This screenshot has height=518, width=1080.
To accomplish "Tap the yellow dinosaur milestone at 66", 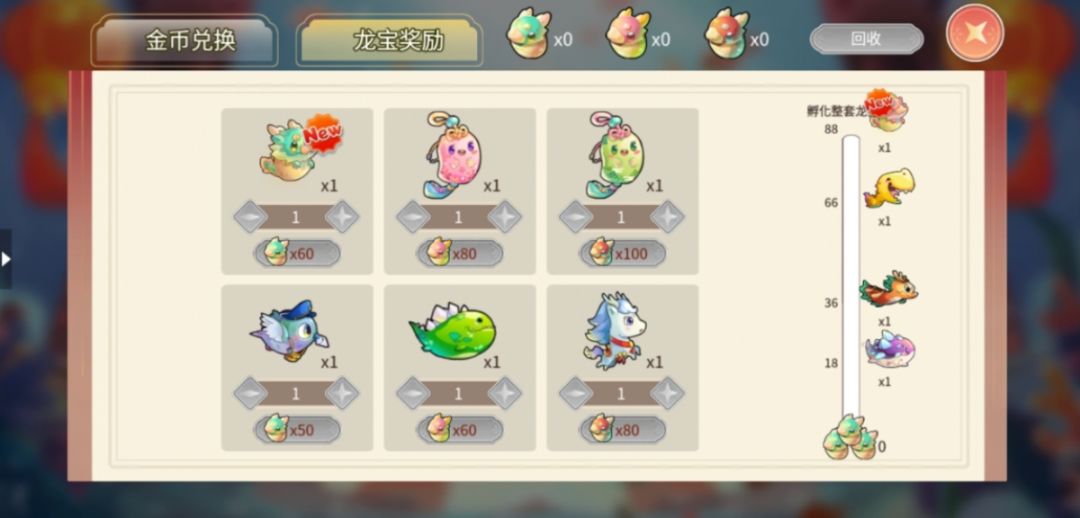I will point(889,187).
